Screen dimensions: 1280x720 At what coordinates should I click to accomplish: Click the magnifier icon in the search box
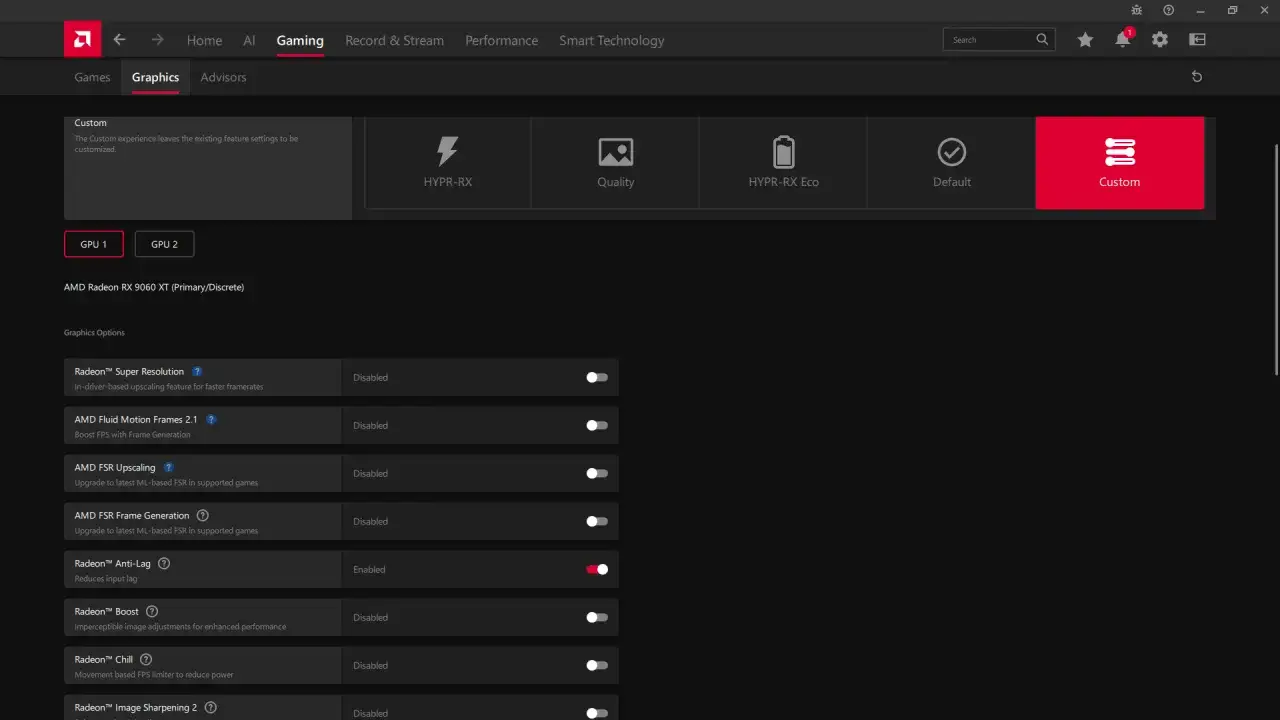pyautogui.click(x=1042, y=40)
